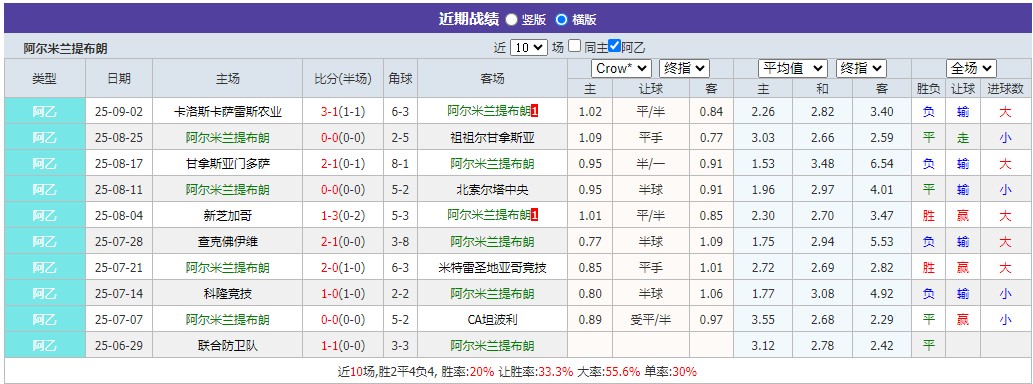Click the 角球 column header
The height and width of the screenshot is (384, 1033).
tap(401, 78)
